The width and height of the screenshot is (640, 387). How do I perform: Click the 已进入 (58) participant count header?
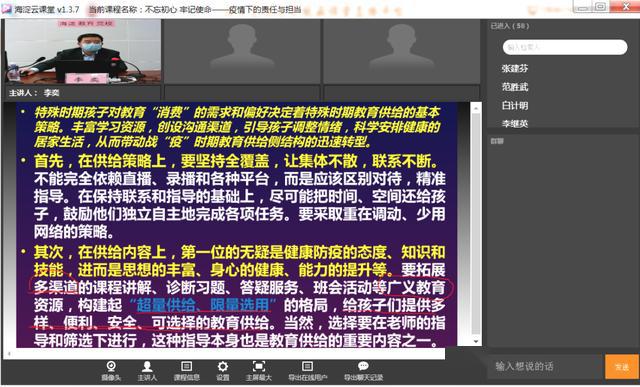tap(509, 26)
